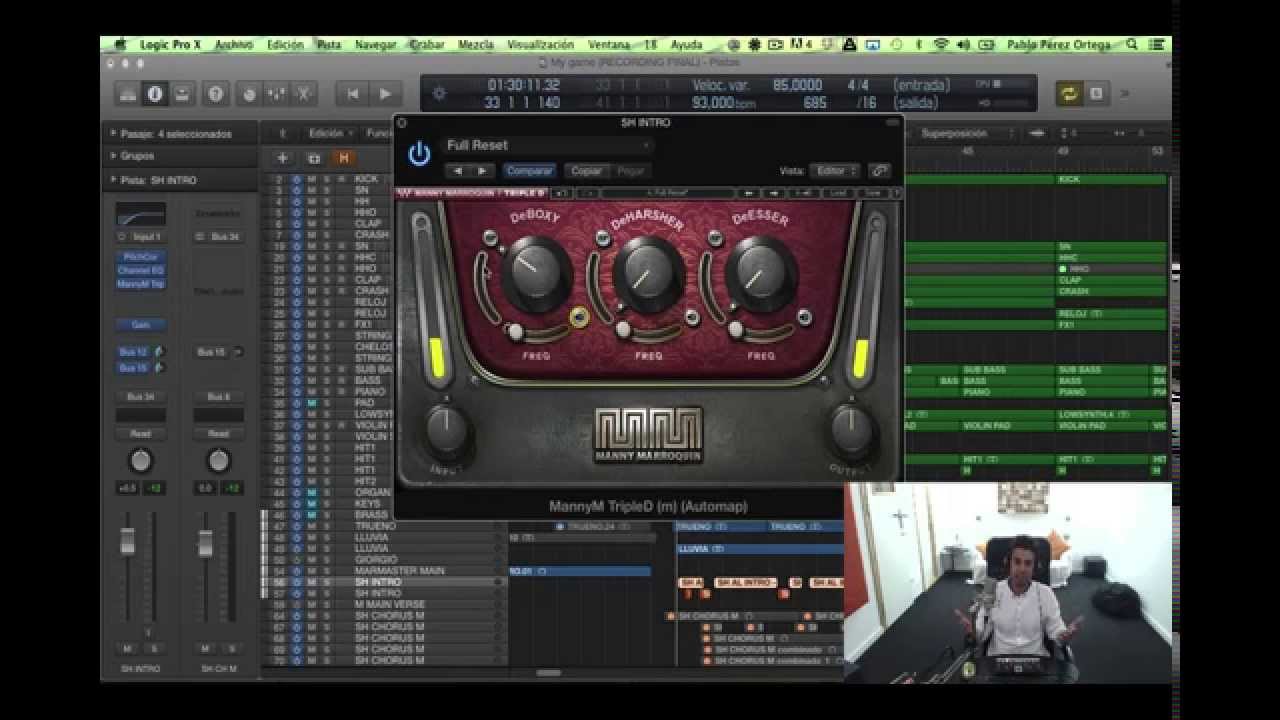
Task: Click the link chain icon in the plug-in header
Action: point(879,171)
